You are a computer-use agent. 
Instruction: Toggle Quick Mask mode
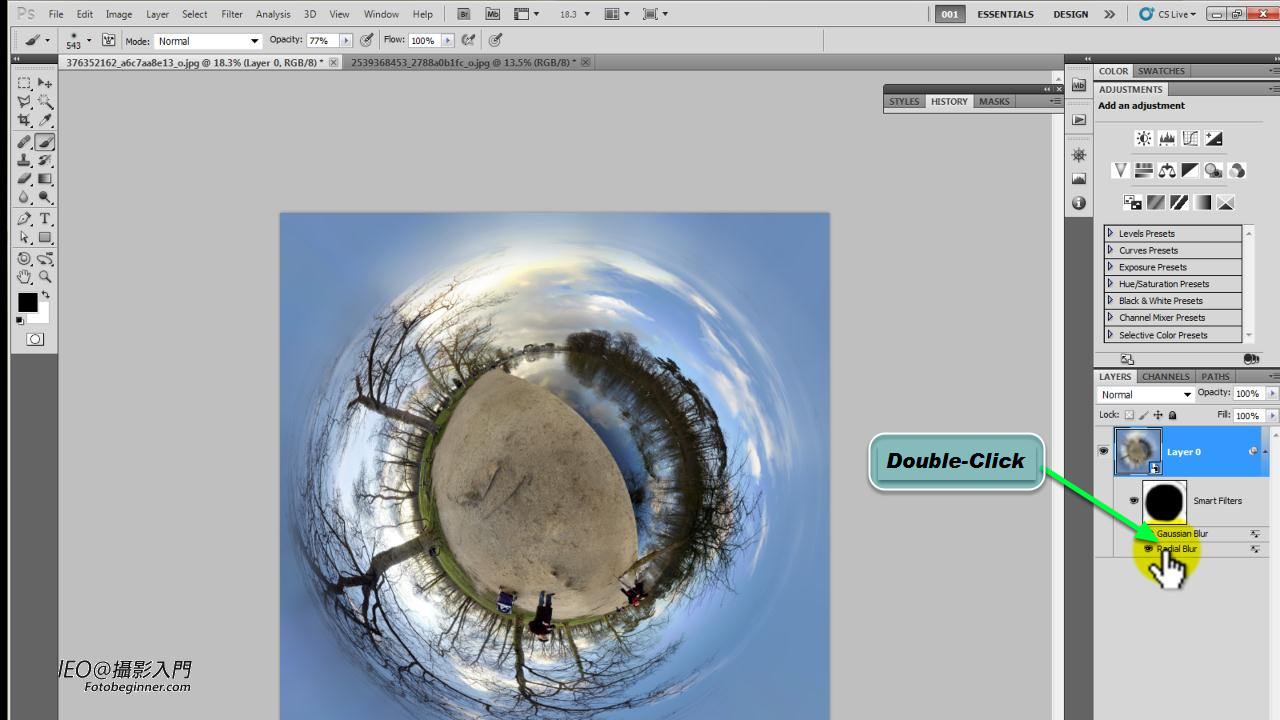coord(35,340)
